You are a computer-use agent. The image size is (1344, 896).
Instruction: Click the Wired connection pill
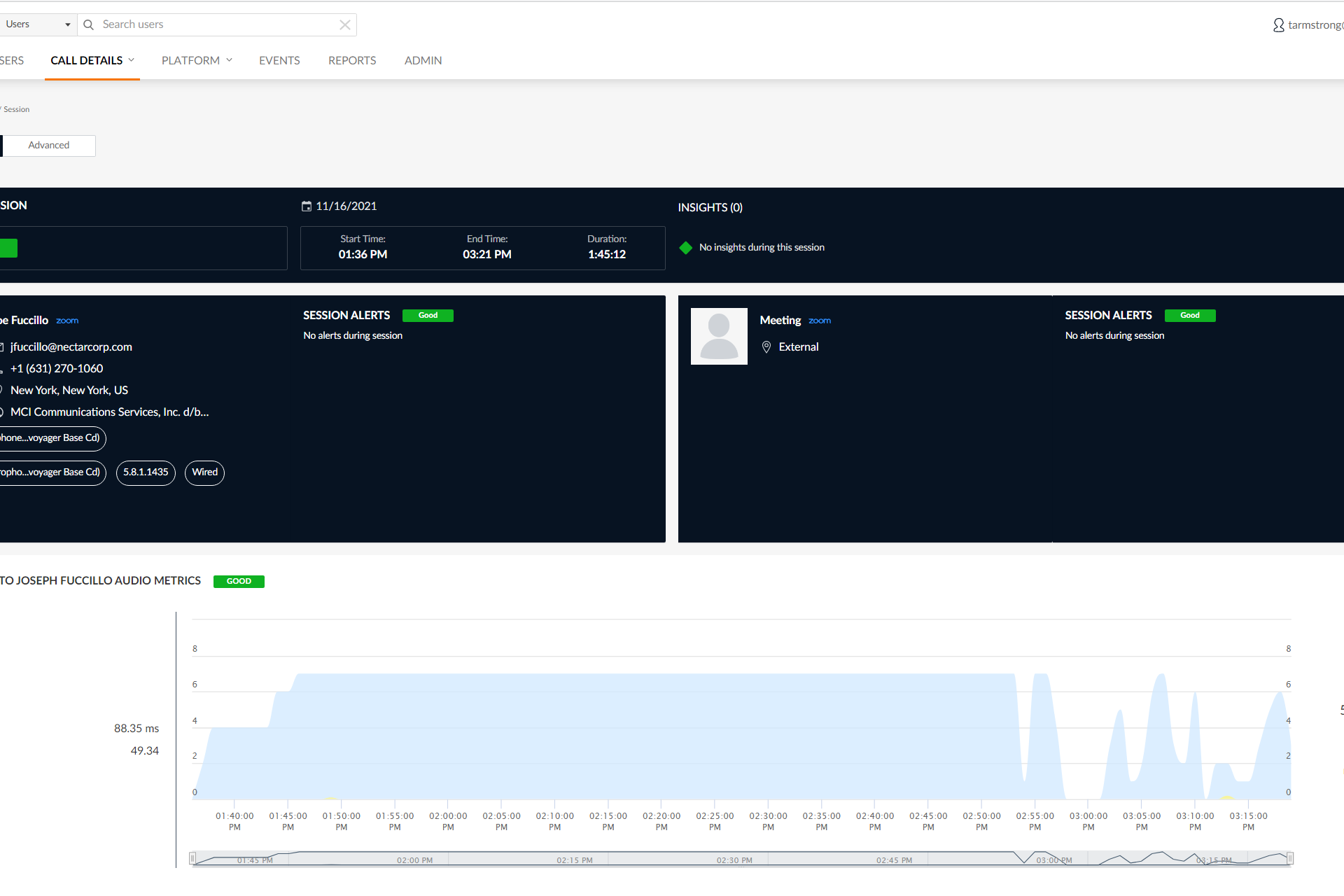click(x=204, y=472)
